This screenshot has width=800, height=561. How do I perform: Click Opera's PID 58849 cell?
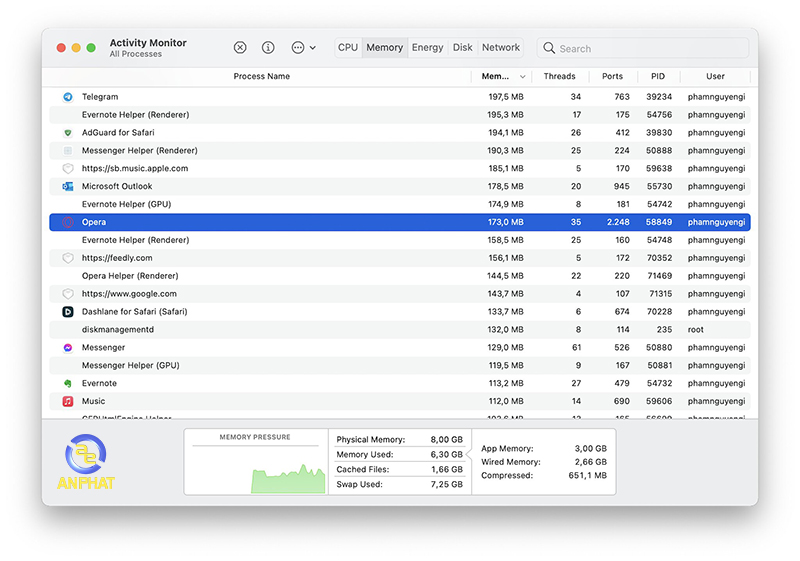coord(659,222)
